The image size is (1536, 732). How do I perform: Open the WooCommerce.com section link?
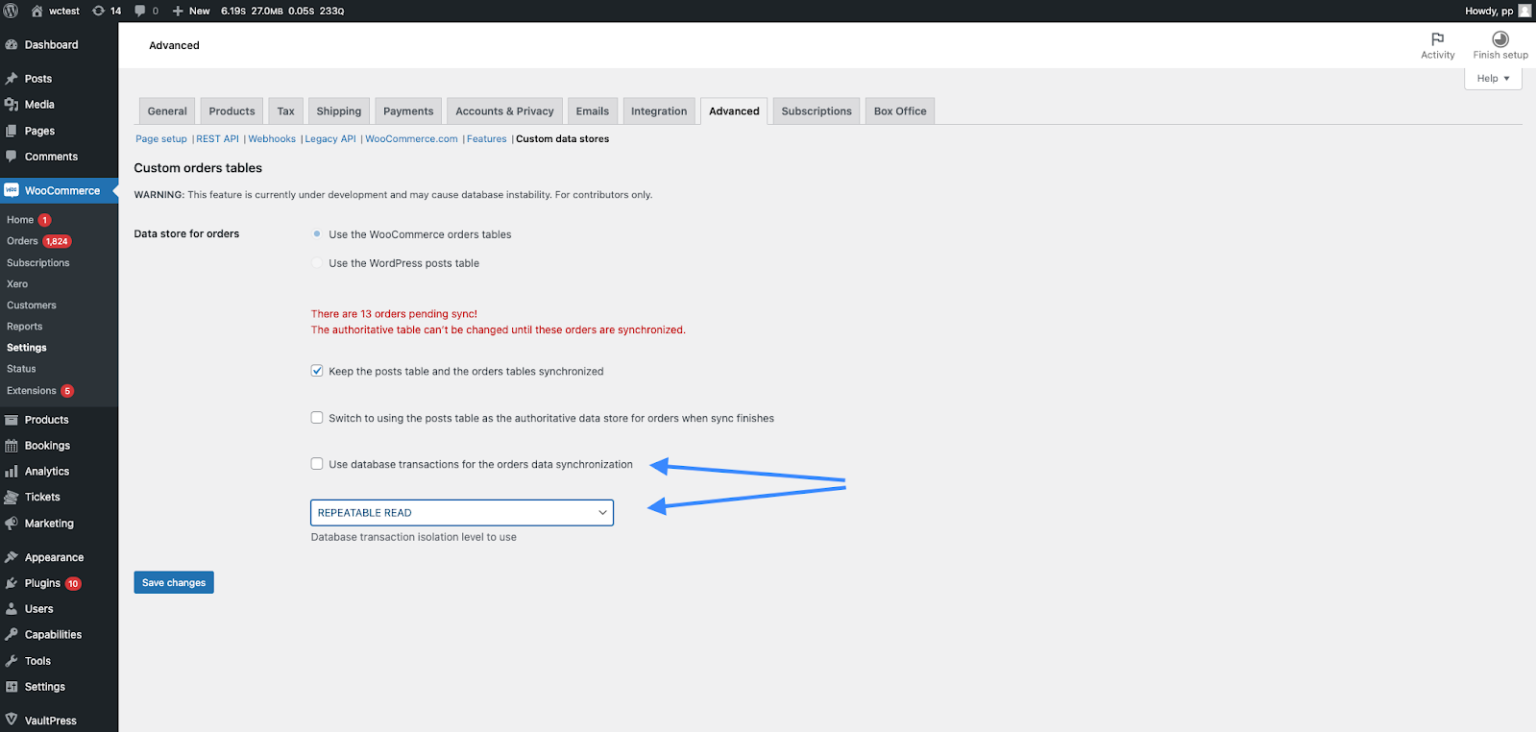click(x=411, y=139)
